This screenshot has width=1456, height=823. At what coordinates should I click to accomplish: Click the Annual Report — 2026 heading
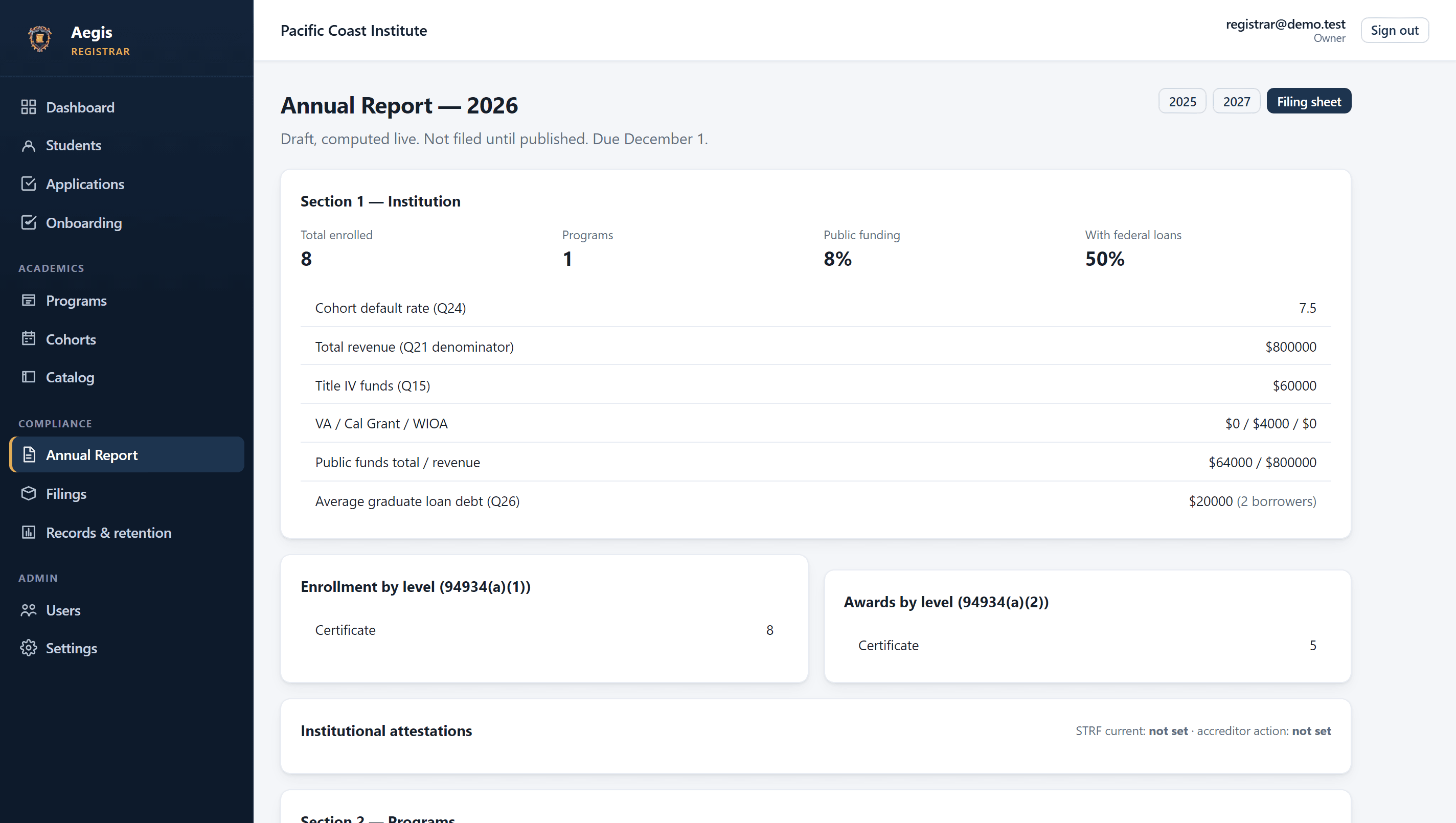(399, 105)
